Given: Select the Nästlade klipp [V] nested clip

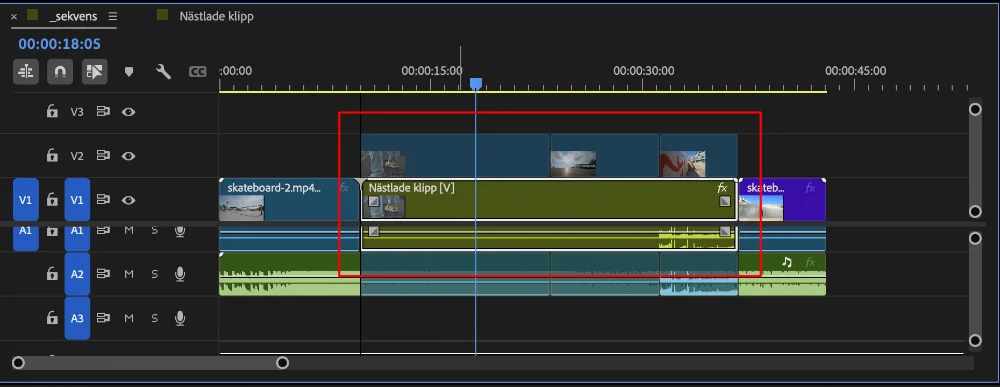Looking at the screenshot, I should [549, 200].
